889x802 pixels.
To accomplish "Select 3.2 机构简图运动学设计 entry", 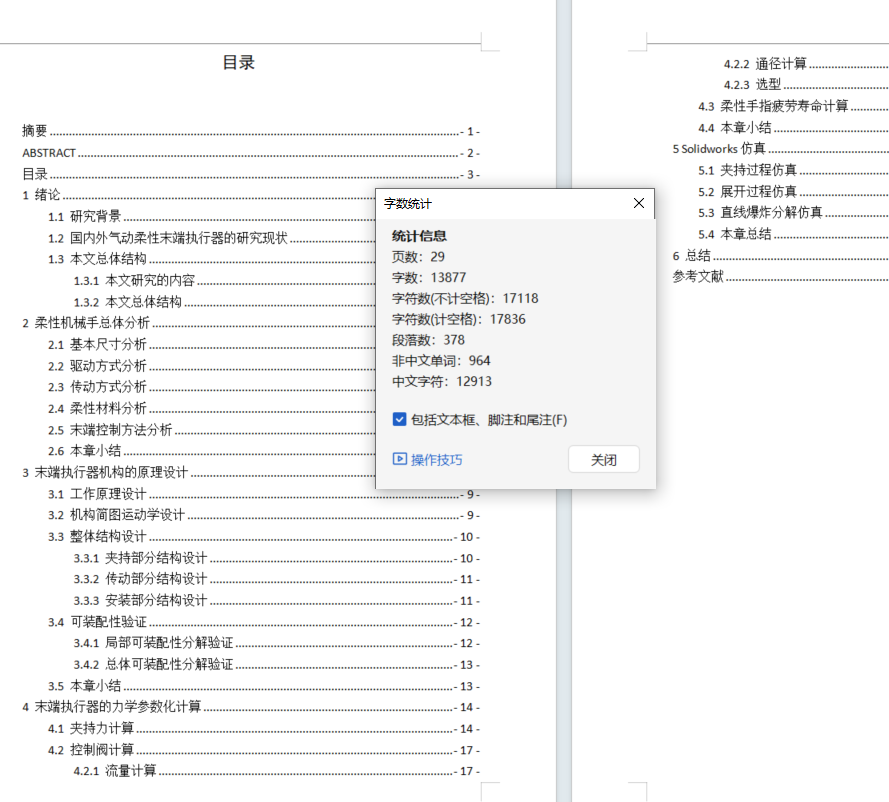I will tap(264, 515).
